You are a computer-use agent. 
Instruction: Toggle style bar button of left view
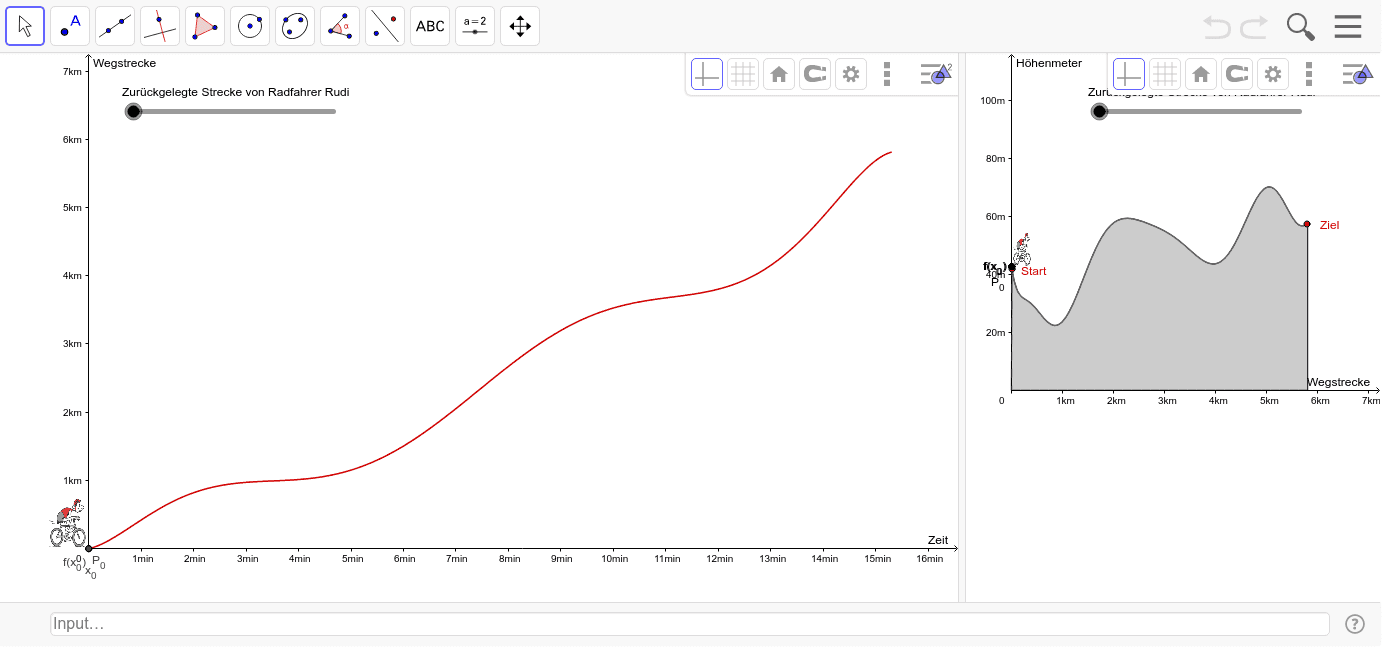[936, 73]
